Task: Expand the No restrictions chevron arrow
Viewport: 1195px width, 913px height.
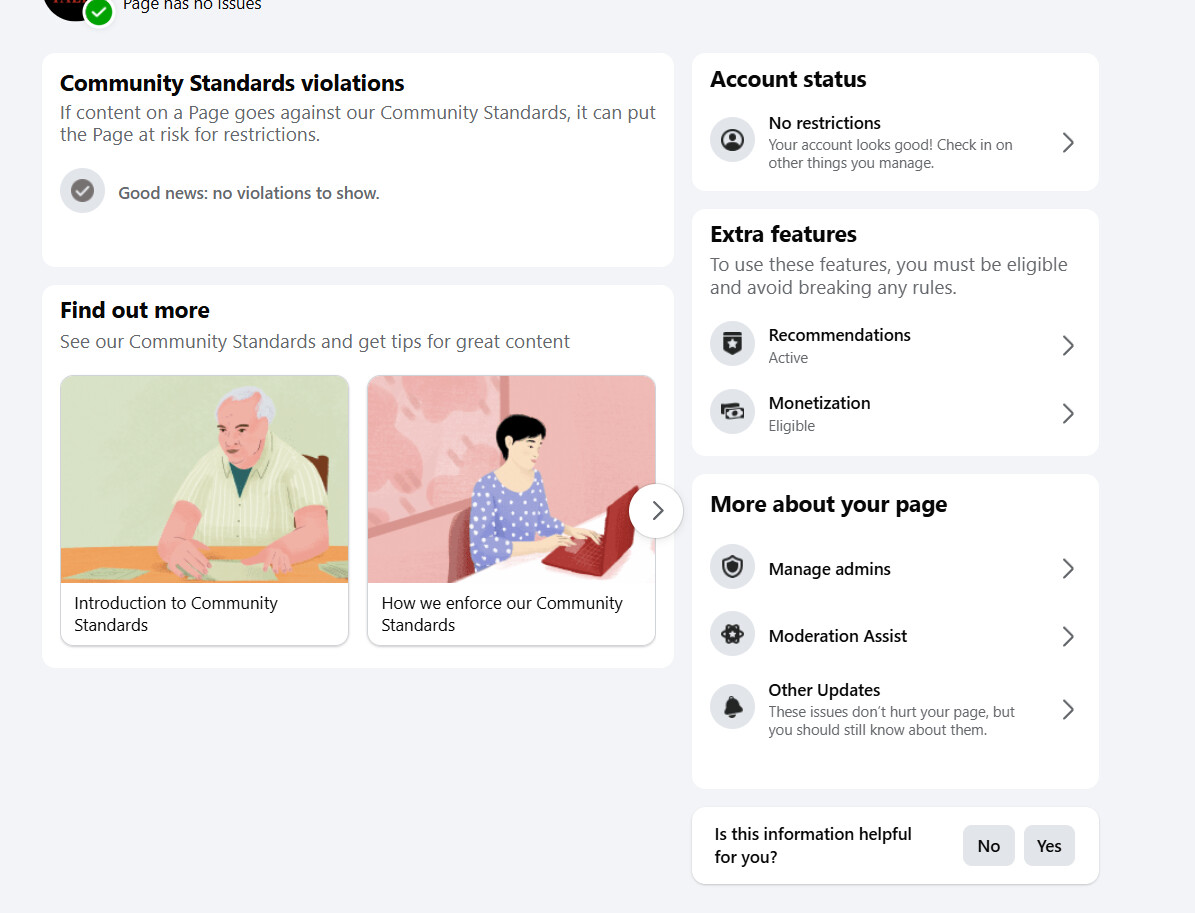Action: coord(1067,143)
